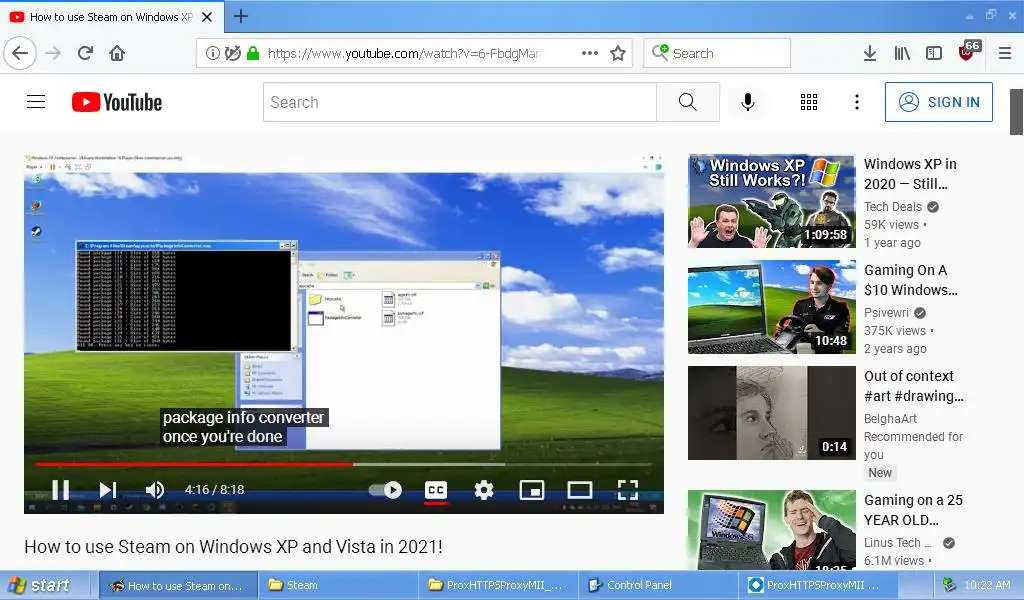Click the browser forward arrow
Image resolution: width=1024 pixels, height=600 pixels.
point(53,54)
